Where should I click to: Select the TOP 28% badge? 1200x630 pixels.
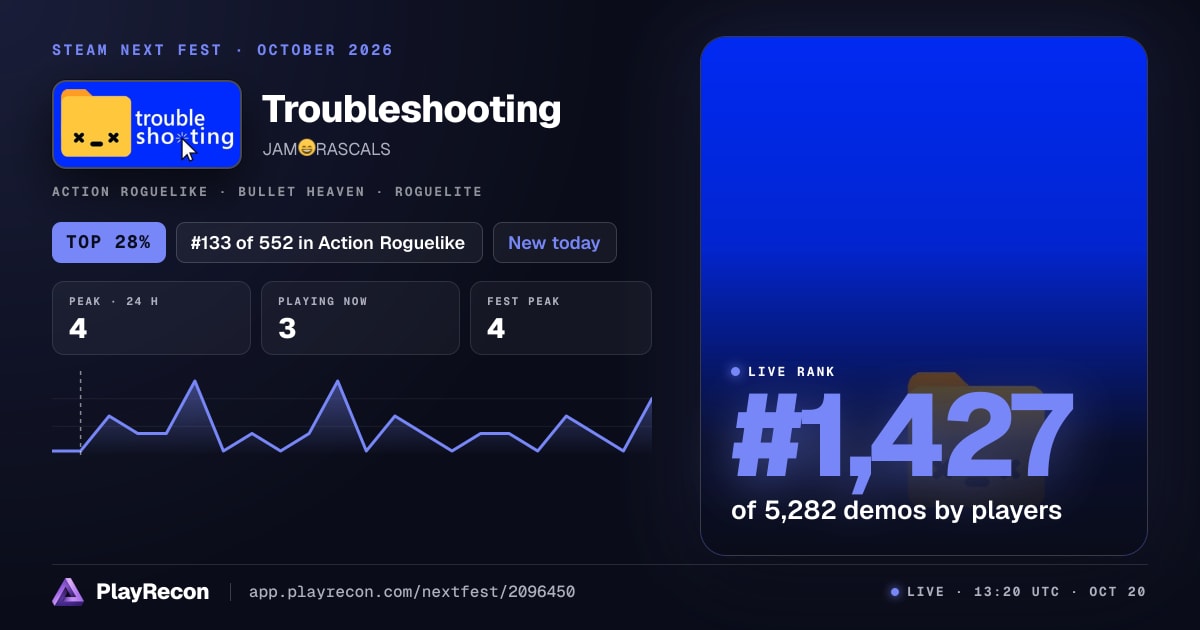(x=109, y=242)
